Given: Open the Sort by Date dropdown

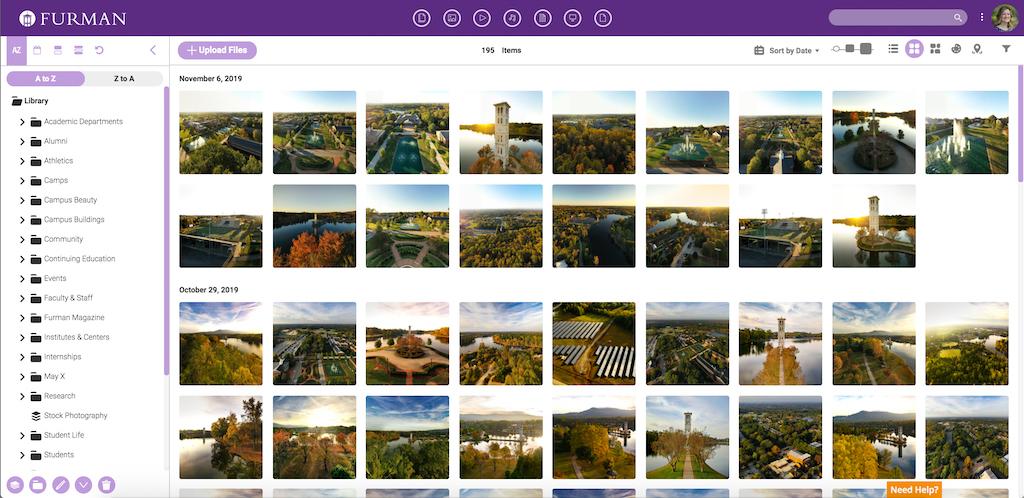Looking at the screenshot, I should [x=788, y=50].
